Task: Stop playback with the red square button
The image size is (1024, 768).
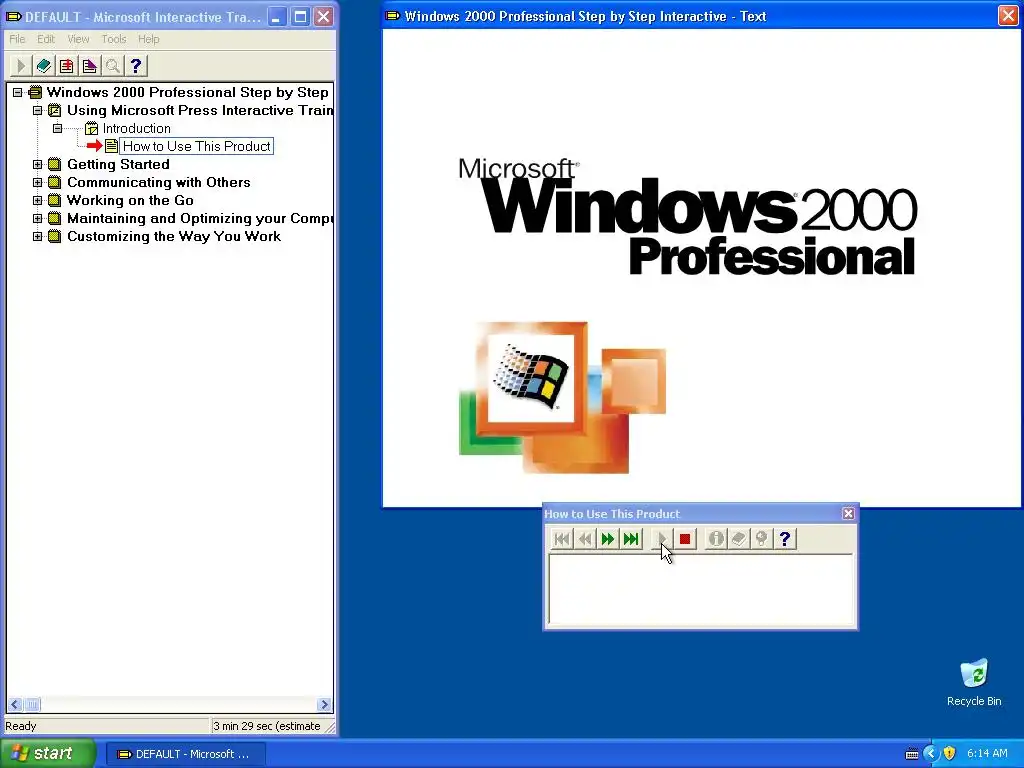Action: [684, 539]
